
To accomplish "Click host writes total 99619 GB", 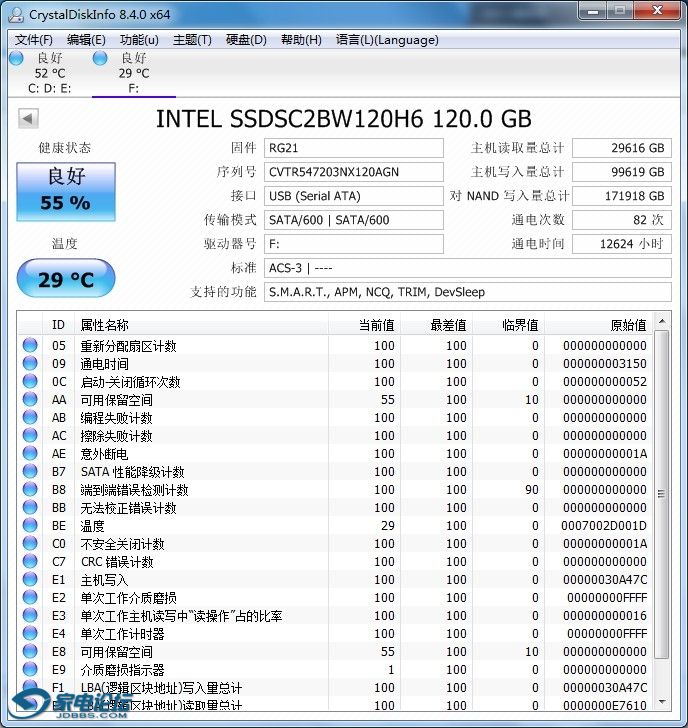I will (622, 172).
